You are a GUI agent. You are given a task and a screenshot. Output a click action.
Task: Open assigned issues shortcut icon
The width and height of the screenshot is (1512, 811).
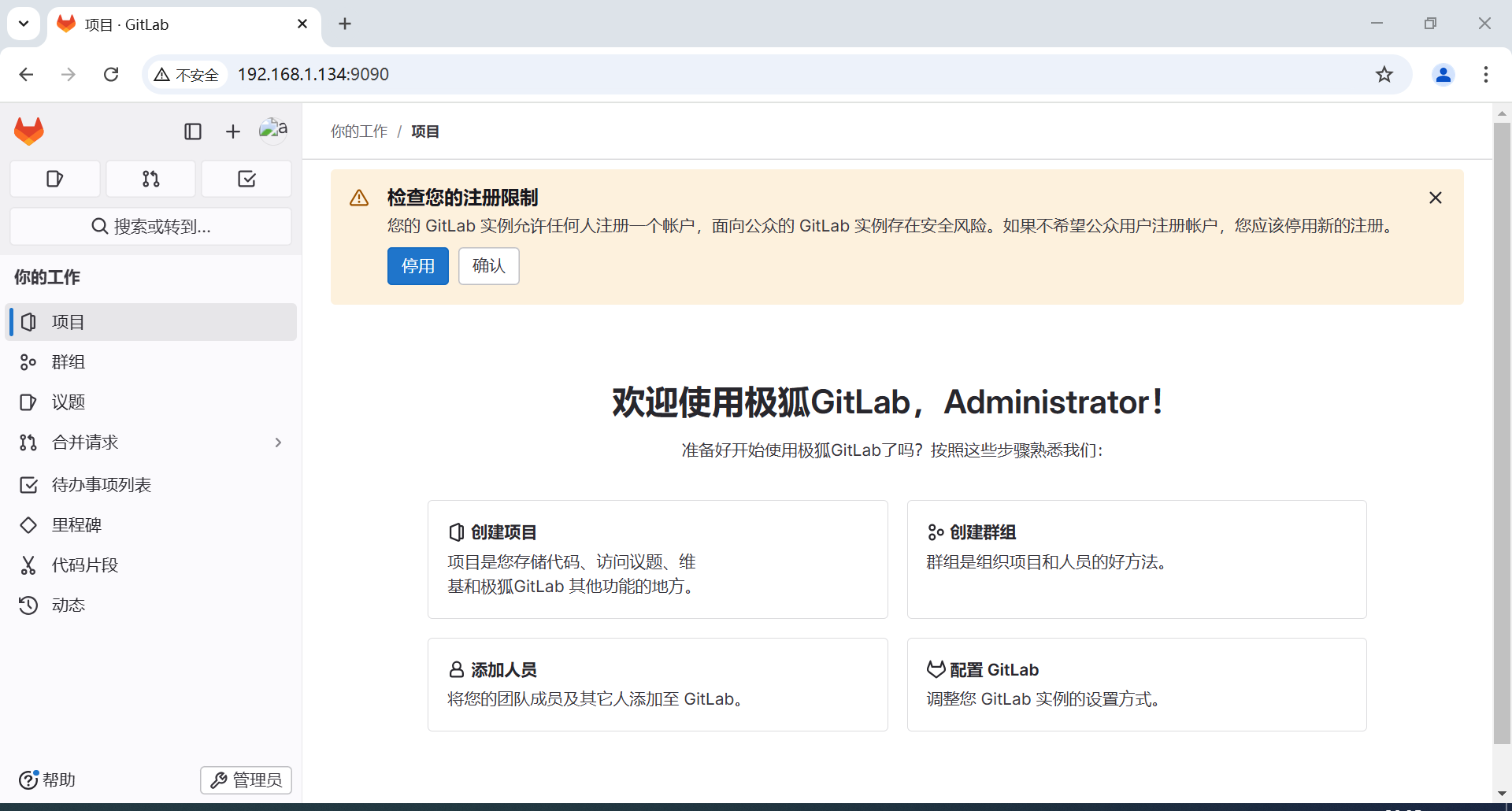pyautogui.click(x=55, y=179)
